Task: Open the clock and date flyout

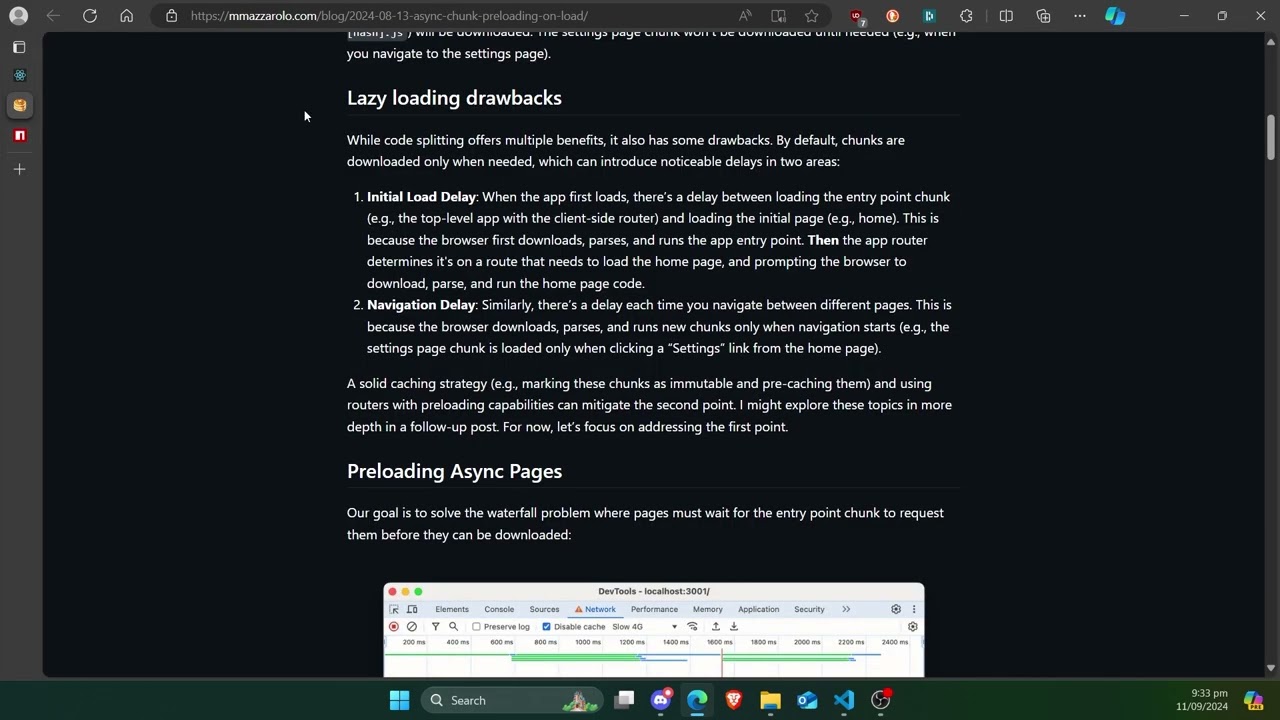Action: [1201, 700]
